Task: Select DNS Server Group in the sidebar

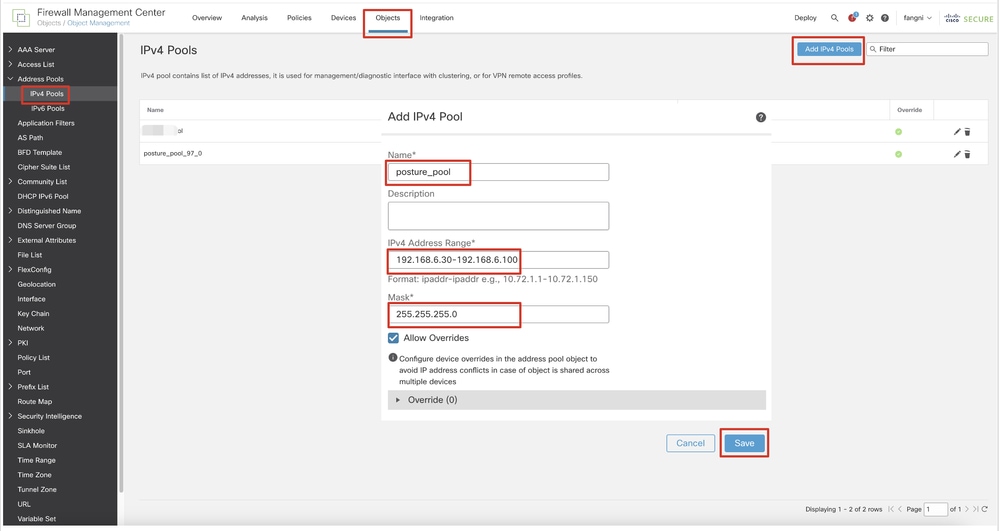Action: pyautogui.click(x=47, y=226)
